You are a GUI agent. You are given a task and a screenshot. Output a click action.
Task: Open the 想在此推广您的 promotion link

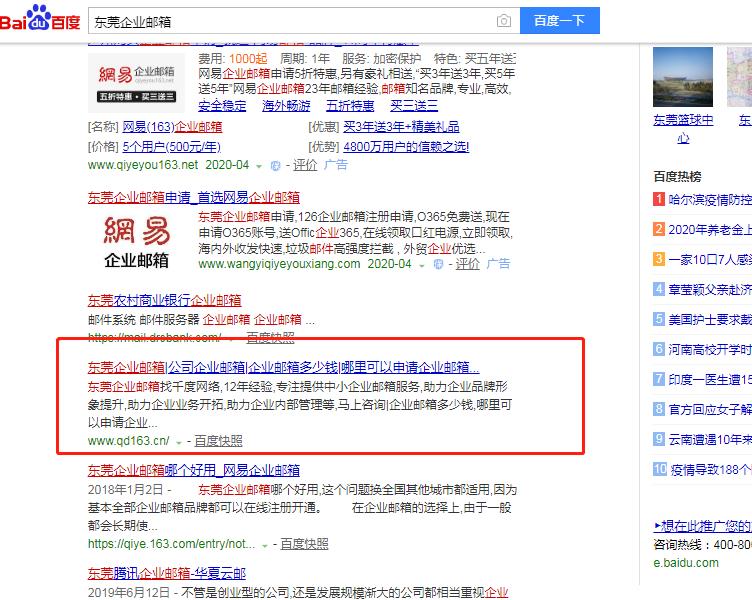(703, 526)
